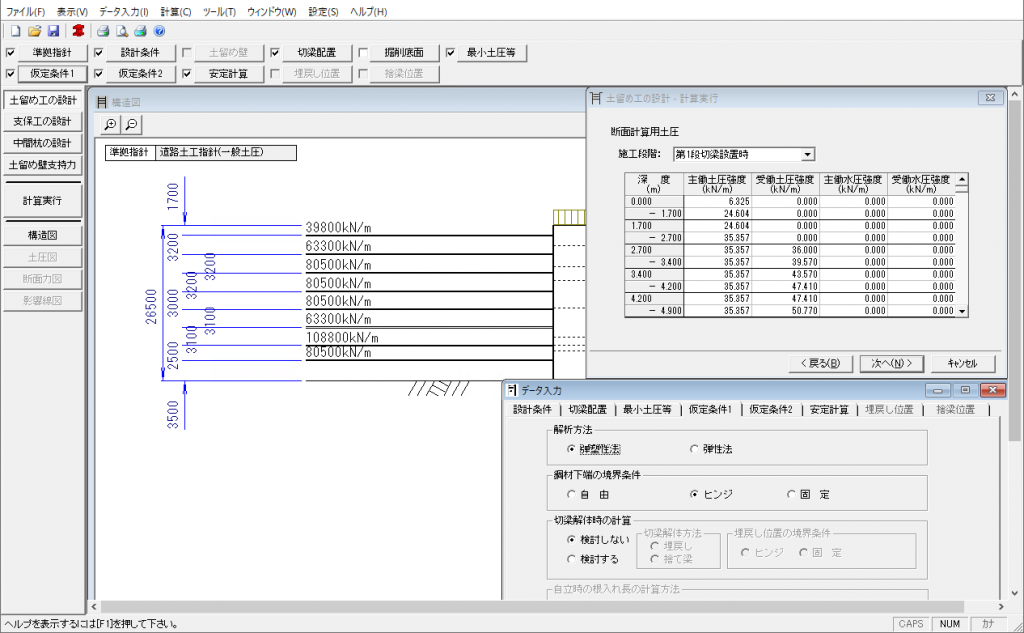1024x633 pixels.
Task: Switch to the 安定計算 tab
Action: click(829, 409)
